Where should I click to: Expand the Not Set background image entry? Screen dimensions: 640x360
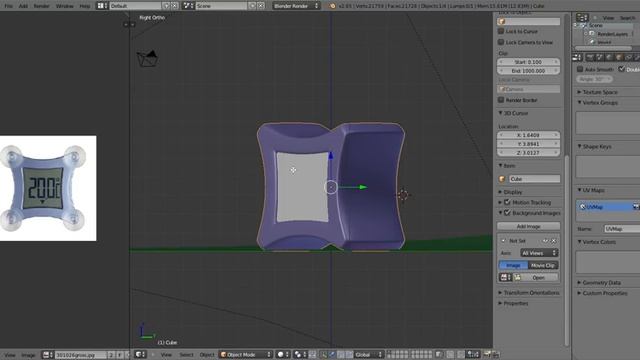tap(503, 241)
